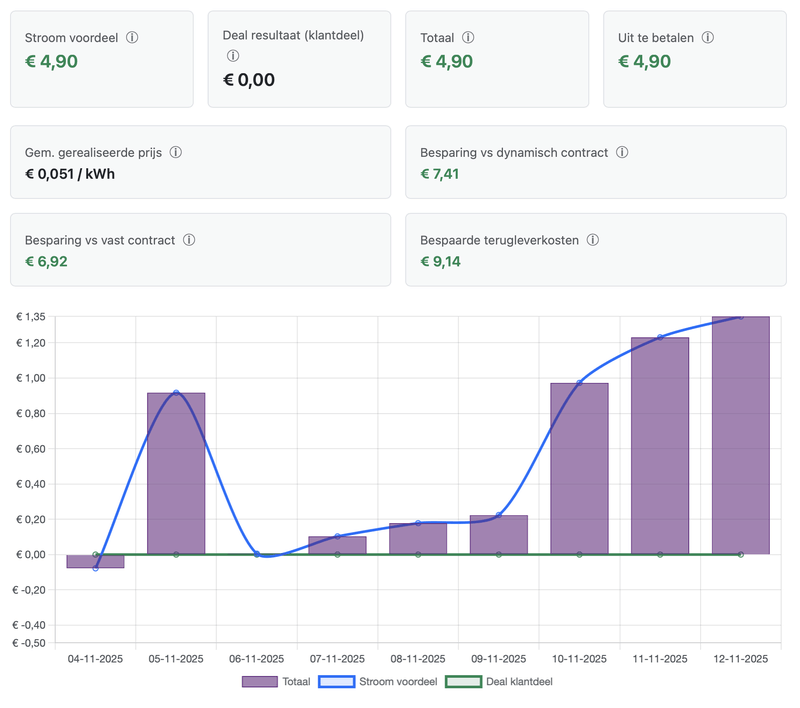Click the Uit te betalen € 4,90 amount
Screen dimensions: 800x708
pyautogui.click(x=645, y=61)
